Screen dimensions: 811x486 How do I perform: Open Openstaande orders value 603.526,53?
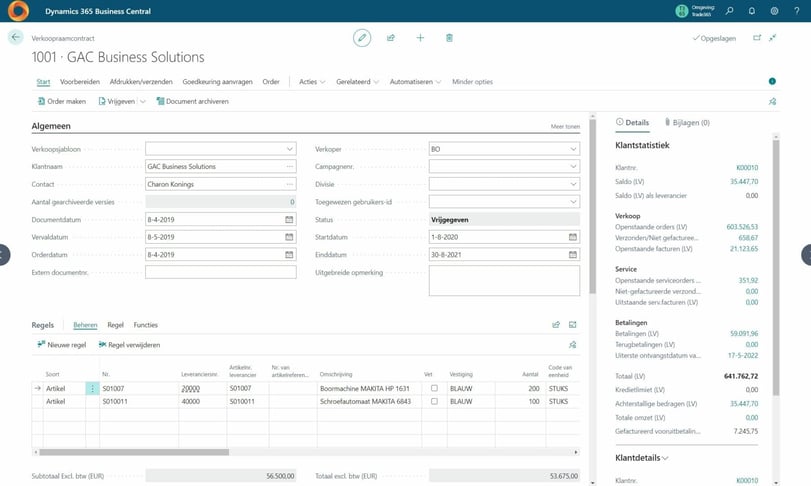tap(742, 227)
